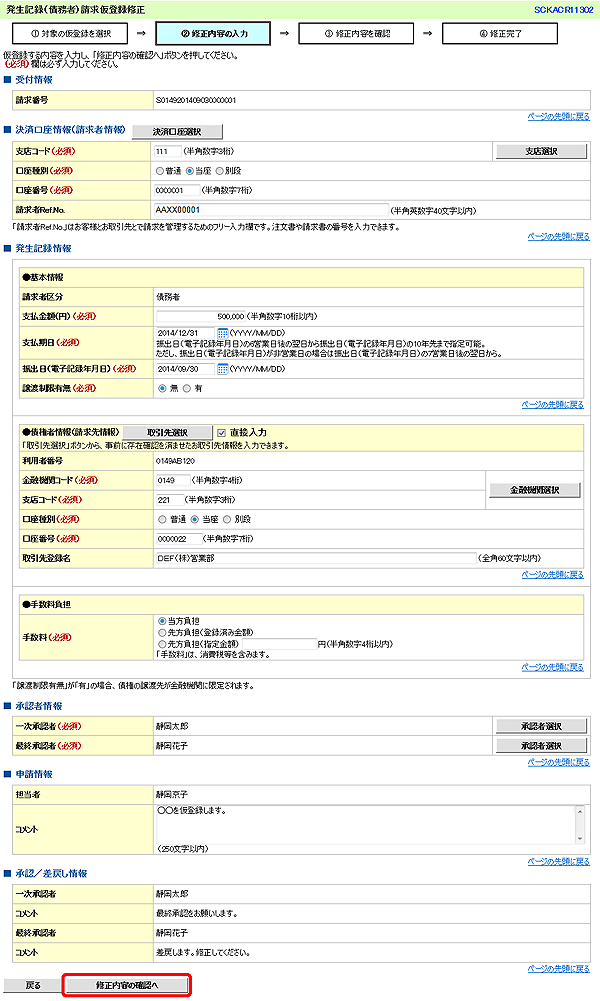
Task: Select 当座 in 決済口座 口座種別
Action: pos(190,171)
